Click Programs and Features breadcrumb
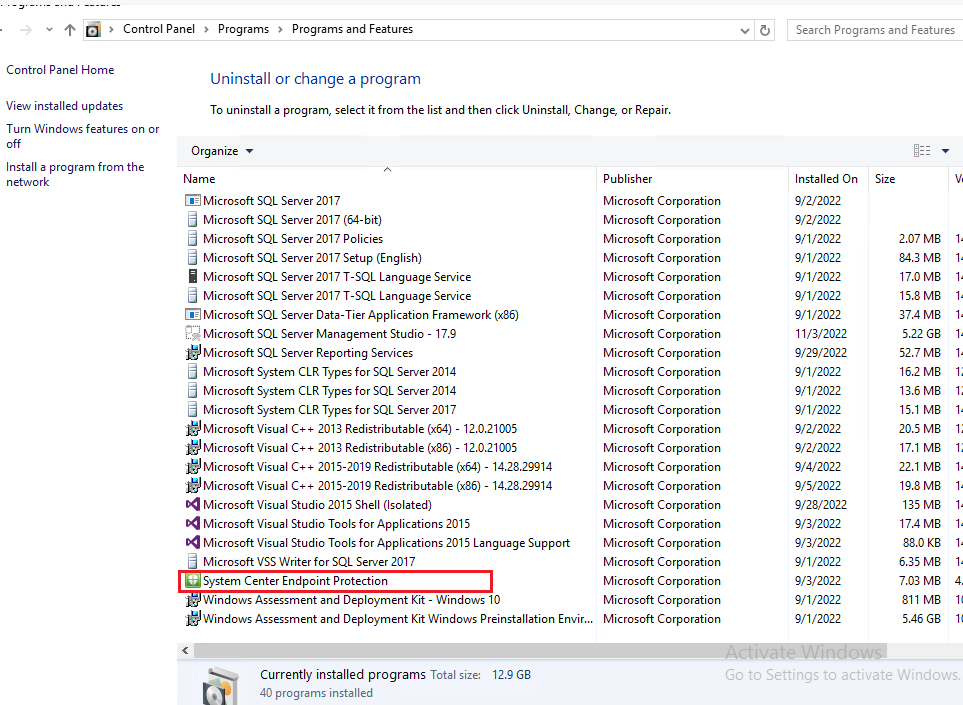Viewport: 963px width, 705px height. [352, 29]
